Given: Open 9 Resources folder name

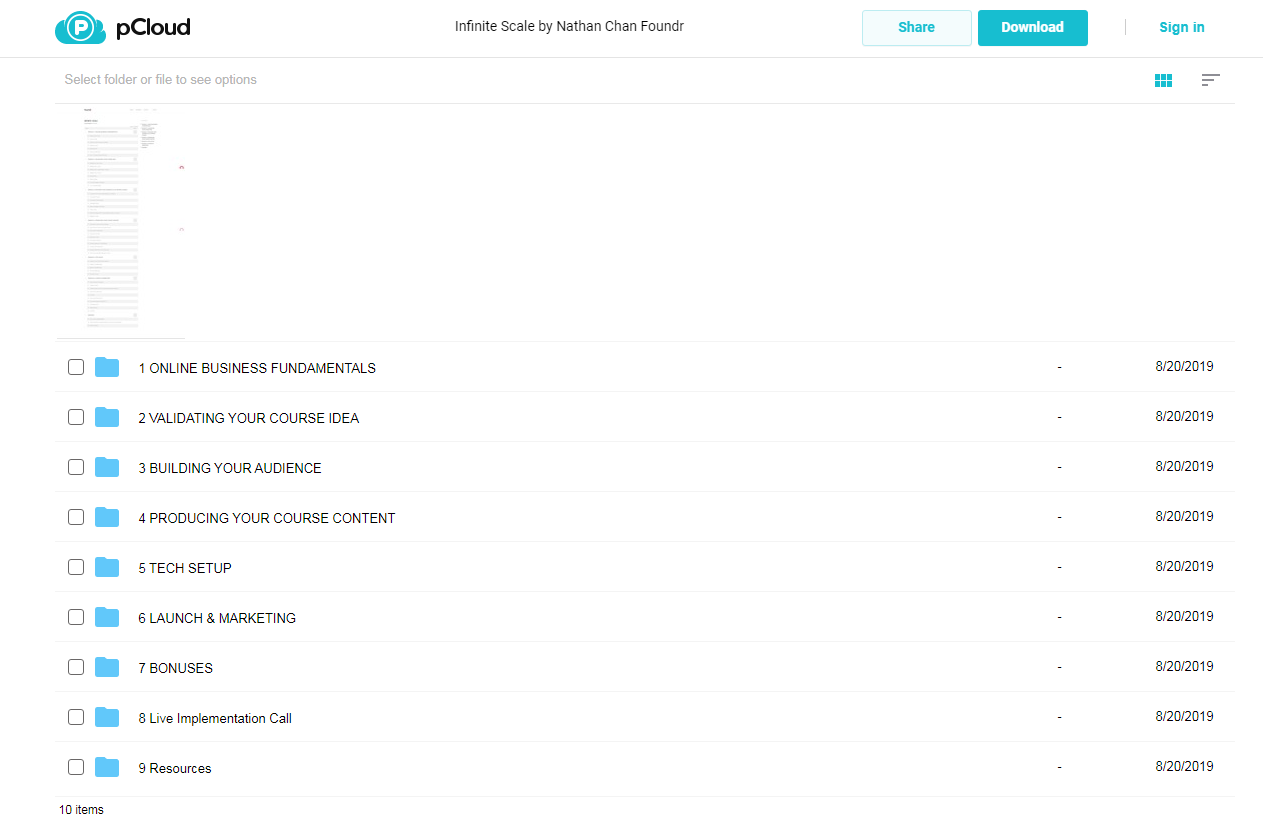Looking at the screenshot, I should (x=175, y=768).
